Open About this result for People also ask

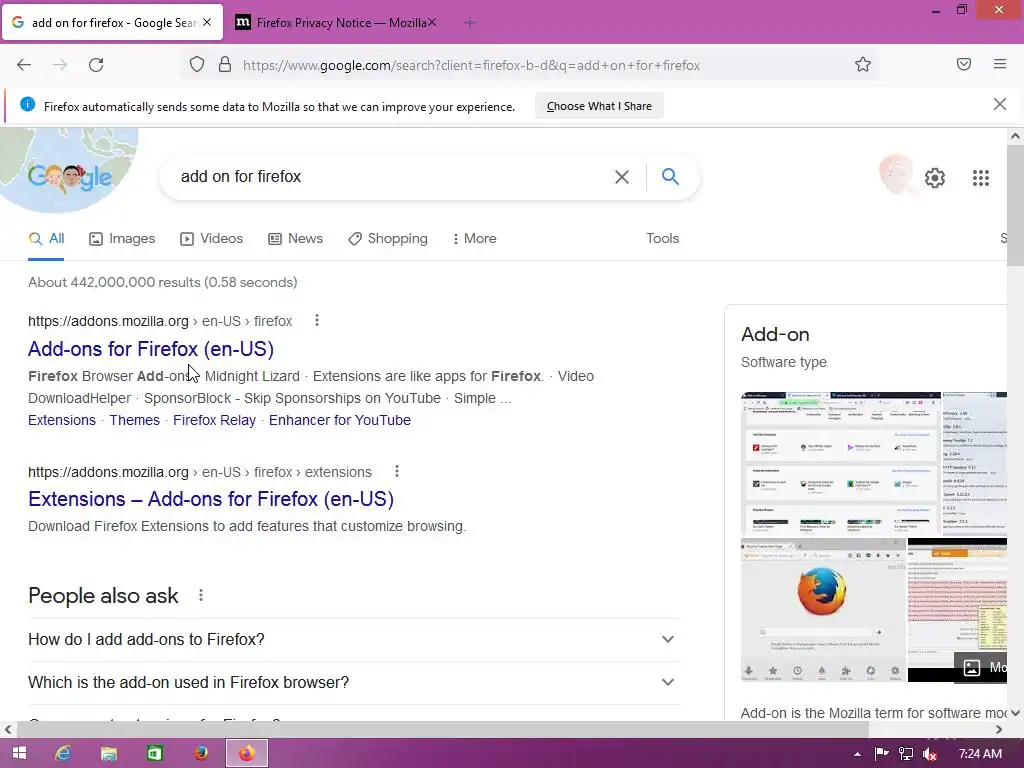(201, 595)
